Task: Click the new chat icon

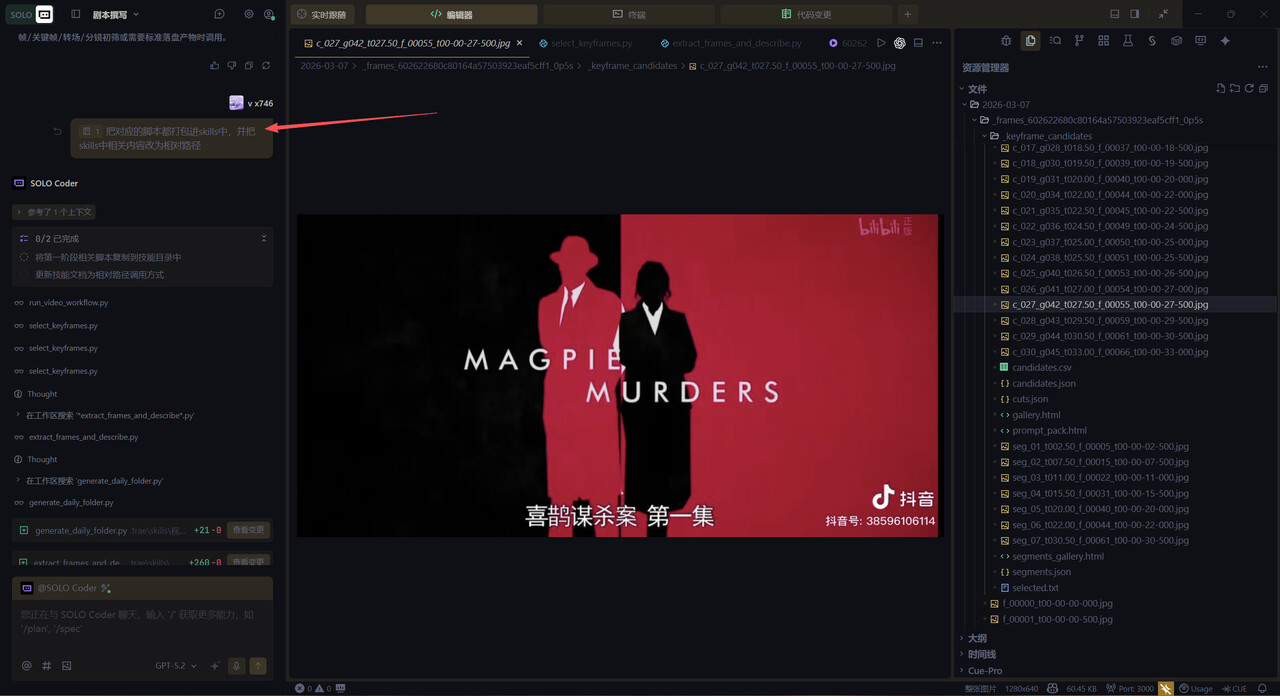Action: (x=219, y=15)
